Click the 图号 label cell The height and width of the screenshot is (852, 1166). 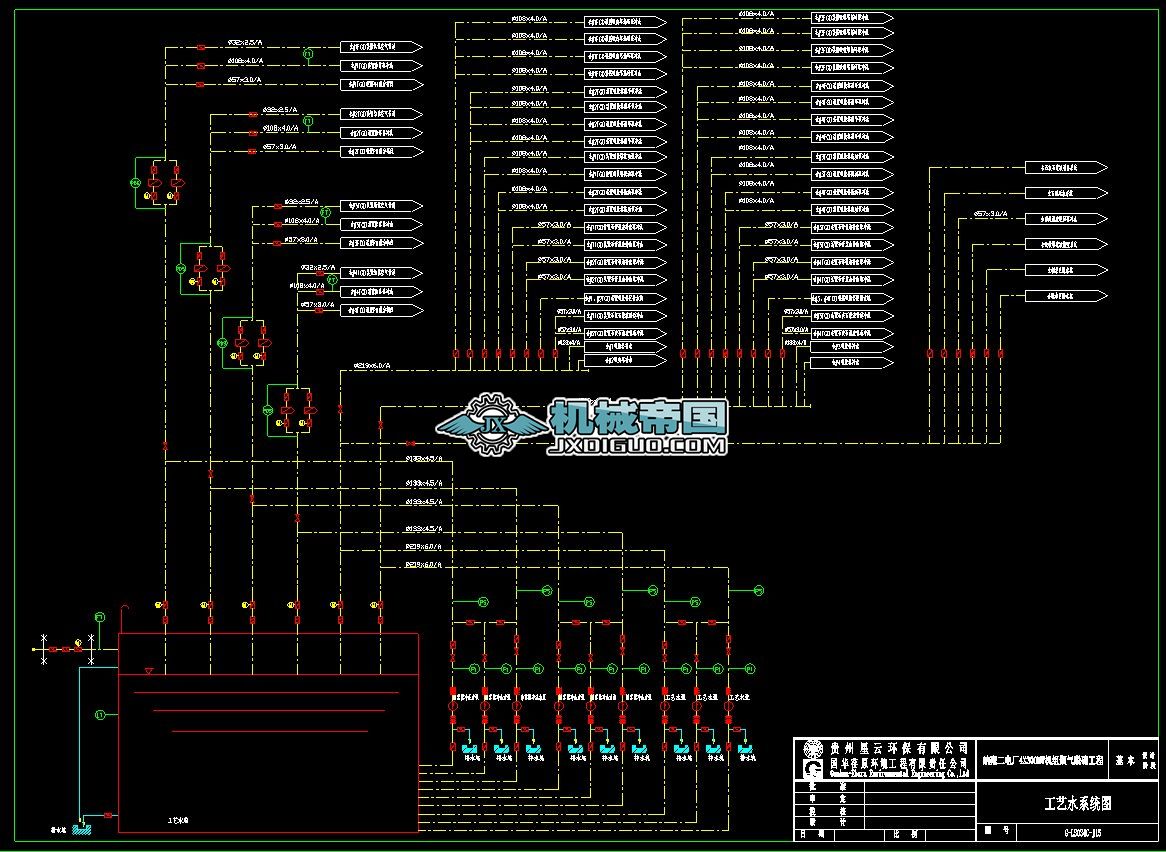click(996, 830)
